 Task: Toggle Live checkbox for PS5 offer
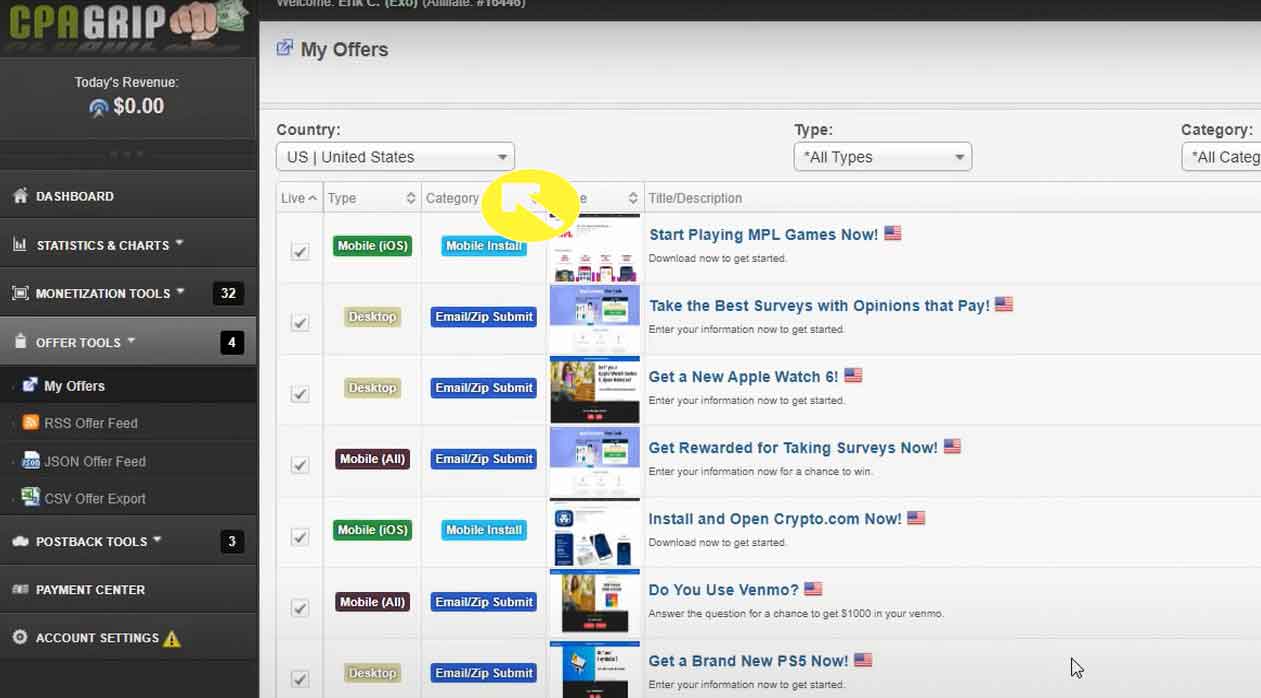point(300,678)
